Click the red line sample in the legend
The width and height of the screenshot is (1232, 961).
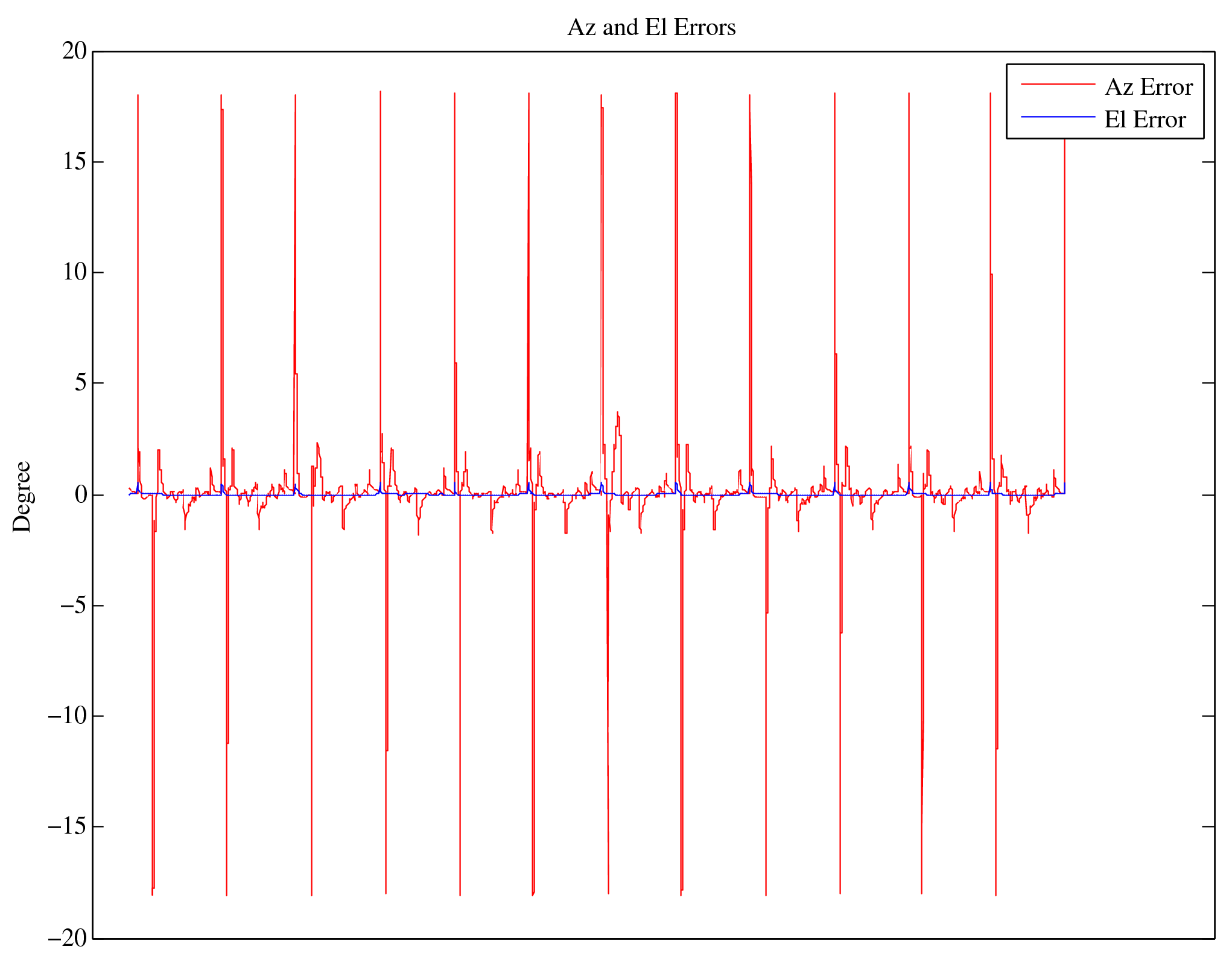pyautogui.click(x=1058, y=85)
